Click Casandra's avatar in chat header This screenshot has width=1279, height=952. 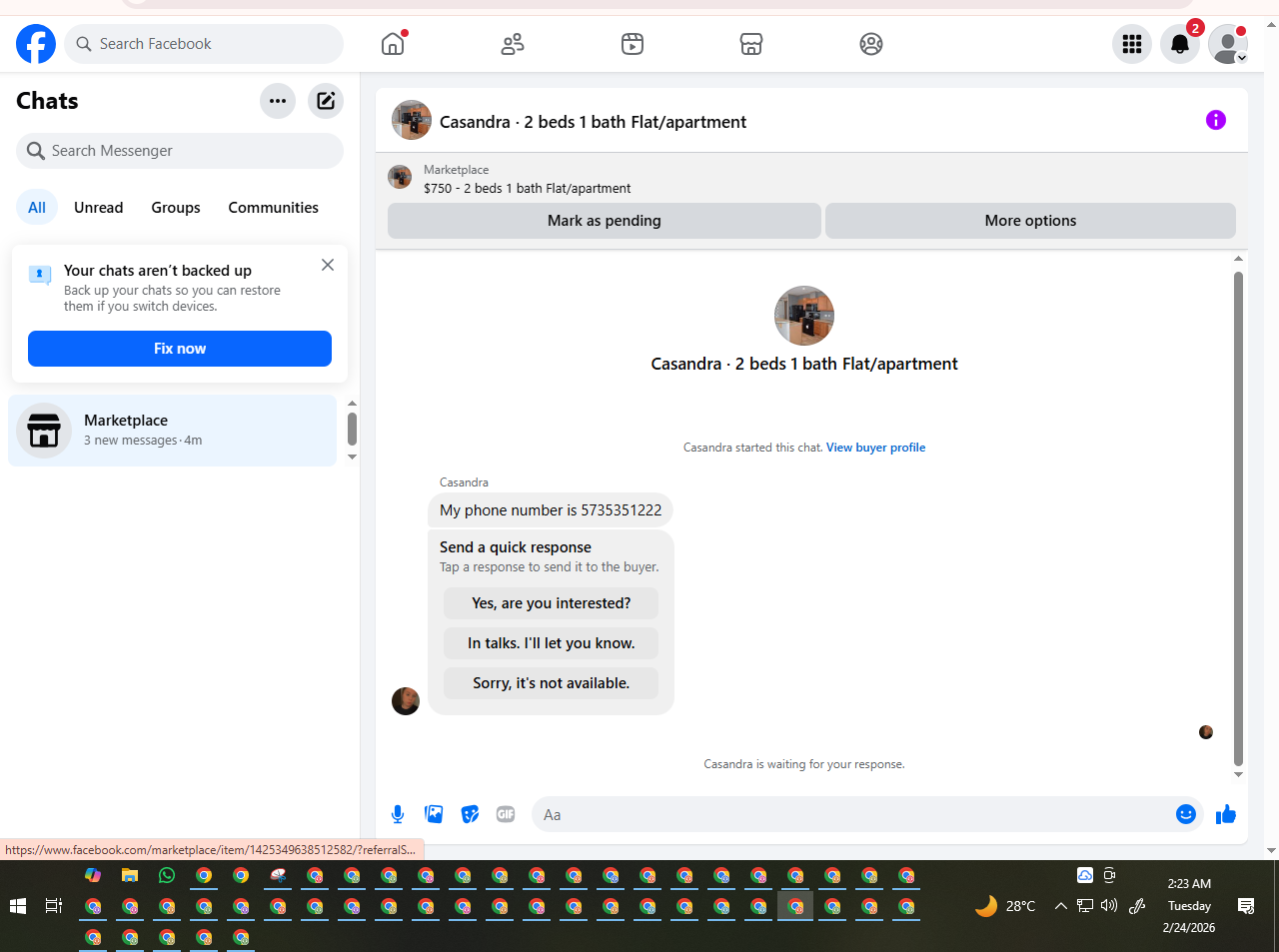(x=412, y=120)
